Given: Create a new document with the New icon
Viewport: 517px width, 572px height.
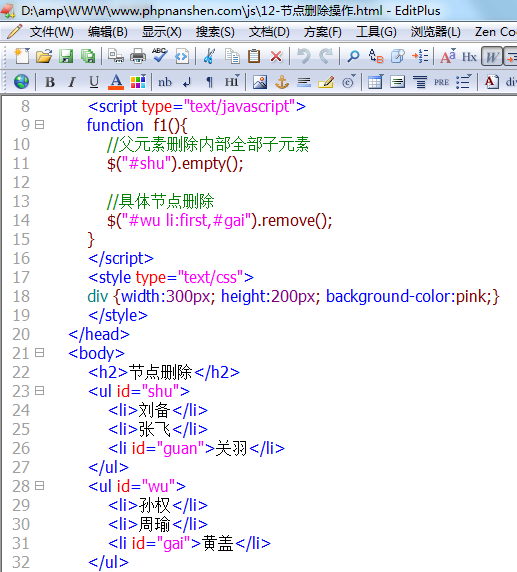Looking at the screenshot, I should (22, 57).
